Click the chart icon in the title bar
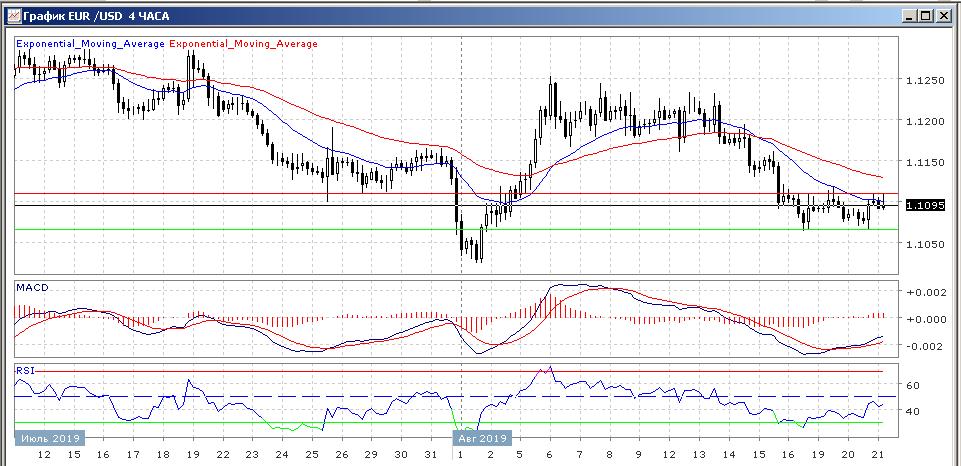This screenshot has height=466, width=961. [x=12, y=15]
